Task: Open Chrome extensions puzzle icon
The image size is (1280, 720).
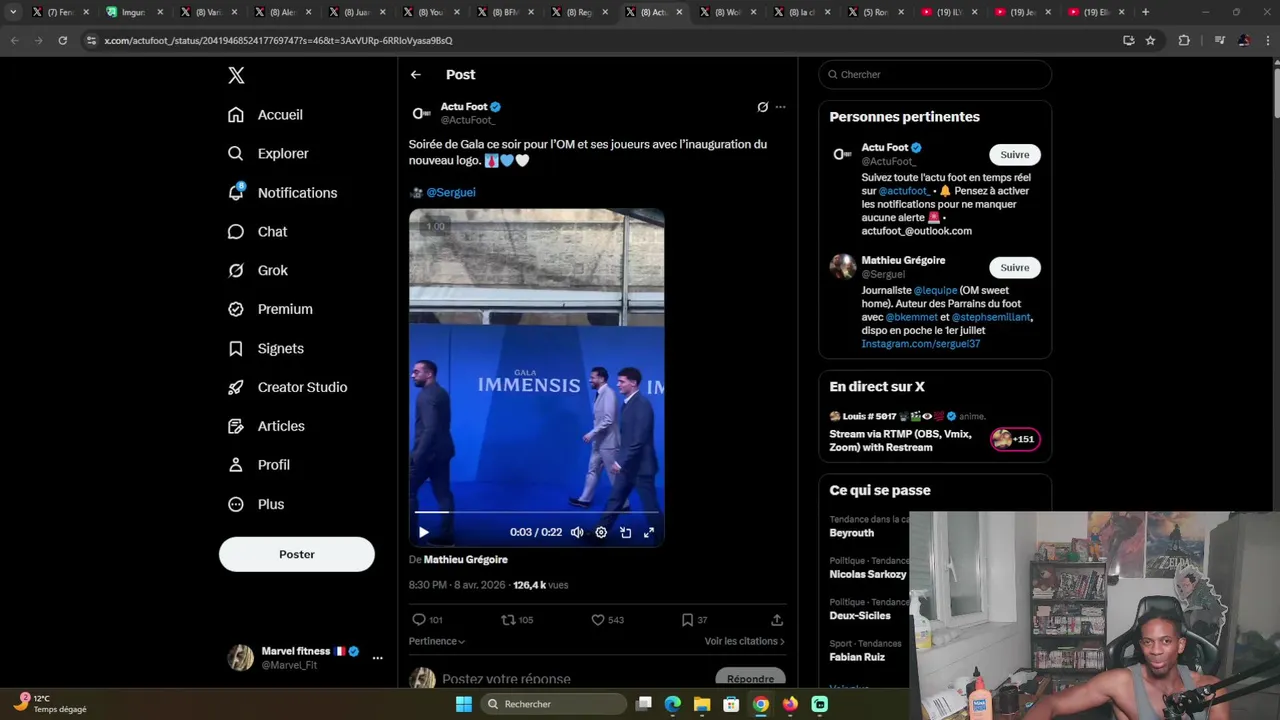Action: [1184, 41]
